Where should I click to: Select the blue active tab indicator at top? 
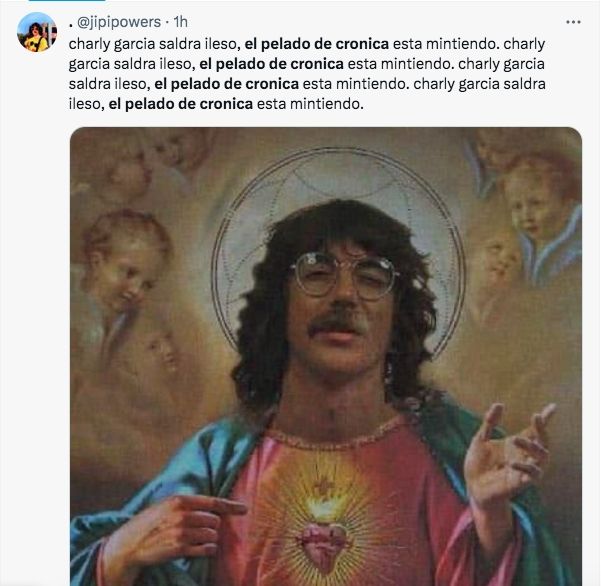point(67,1)
